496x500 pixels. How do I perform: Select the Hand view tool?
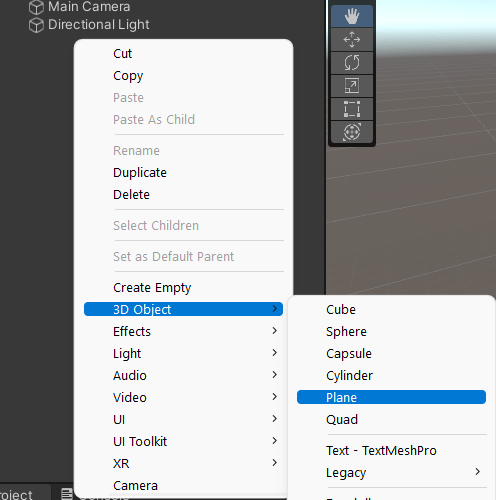pos(352,16)
